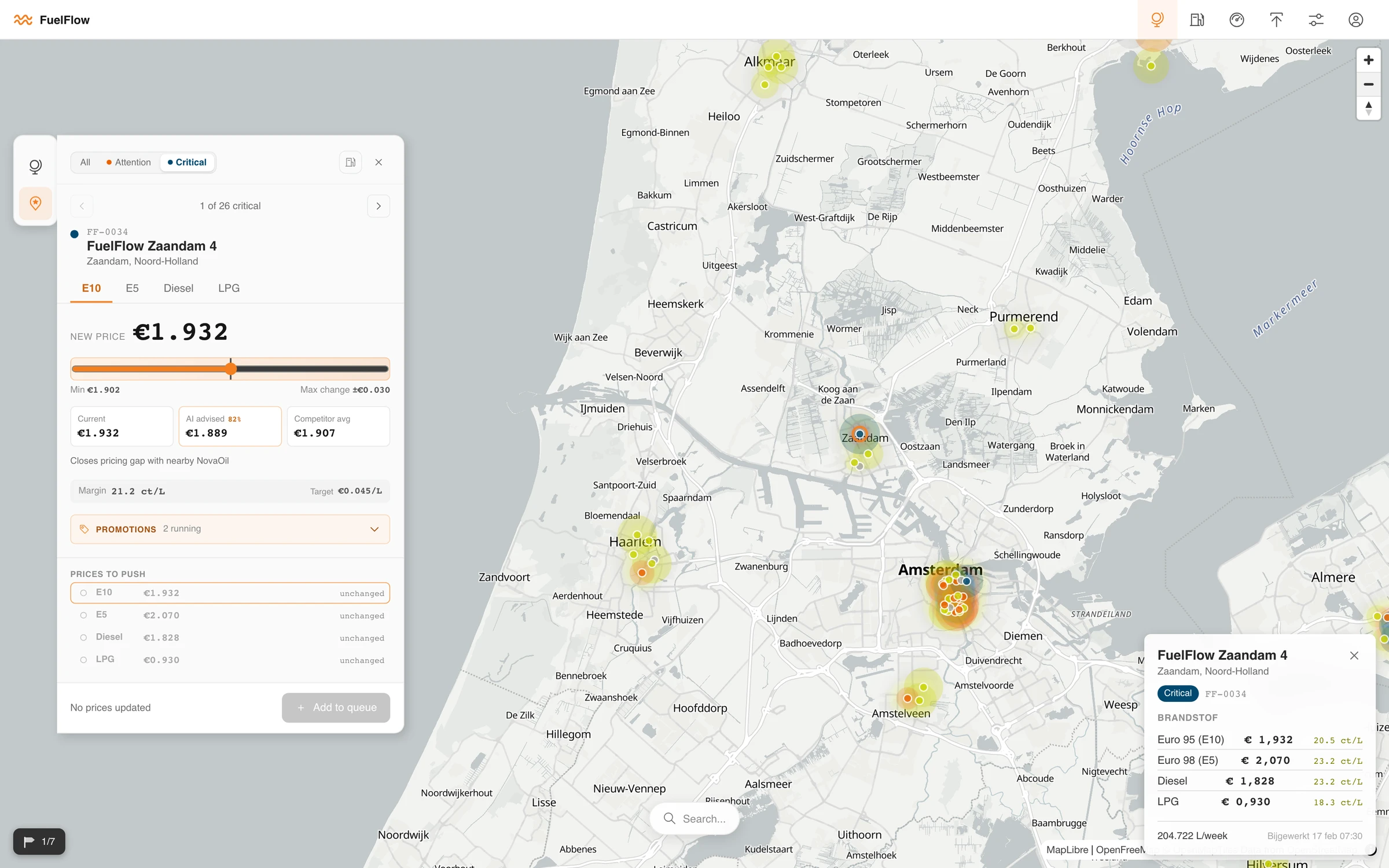
Task: Open the sliders settings icon in top bar
Action: [x=1316, y=20]
